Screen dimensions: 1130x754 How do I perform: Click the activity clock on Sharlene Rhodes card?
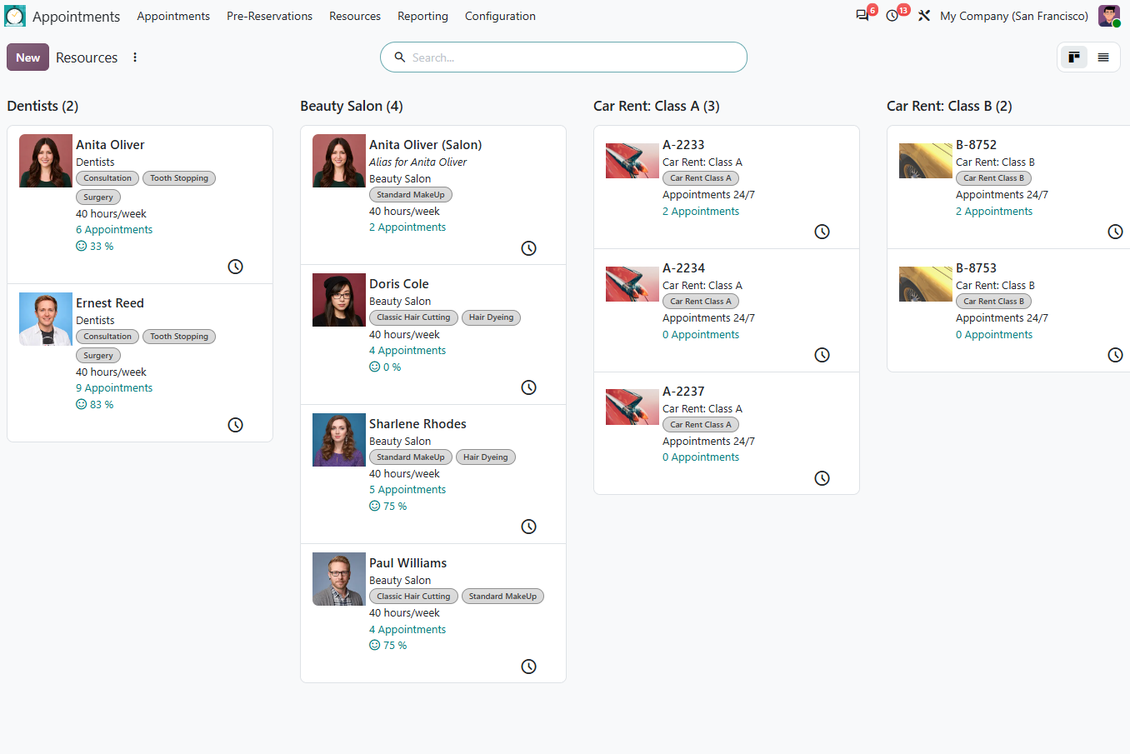pyautogui.click(x=528, y=526)
